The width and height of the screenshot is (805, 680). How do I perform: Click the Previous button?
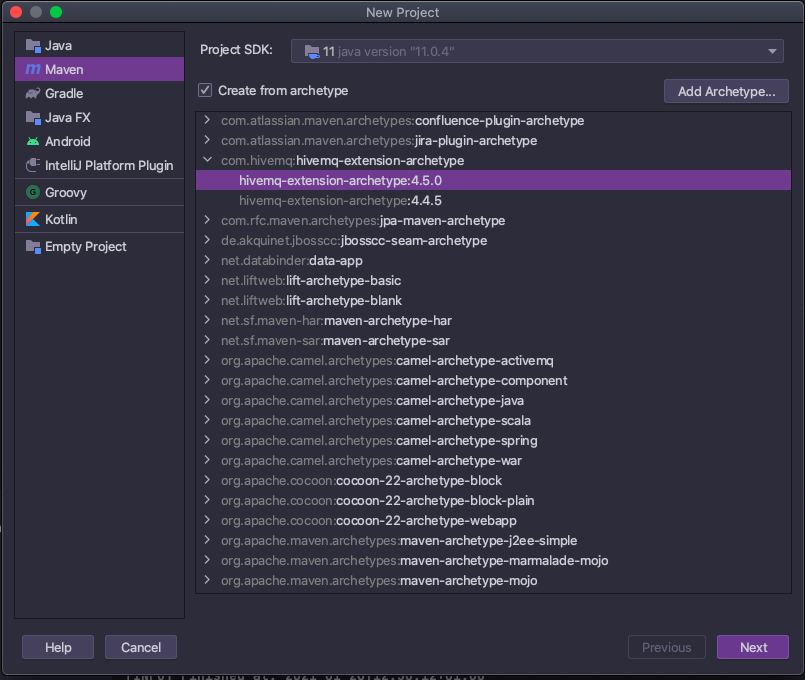(x=666, y=647)
